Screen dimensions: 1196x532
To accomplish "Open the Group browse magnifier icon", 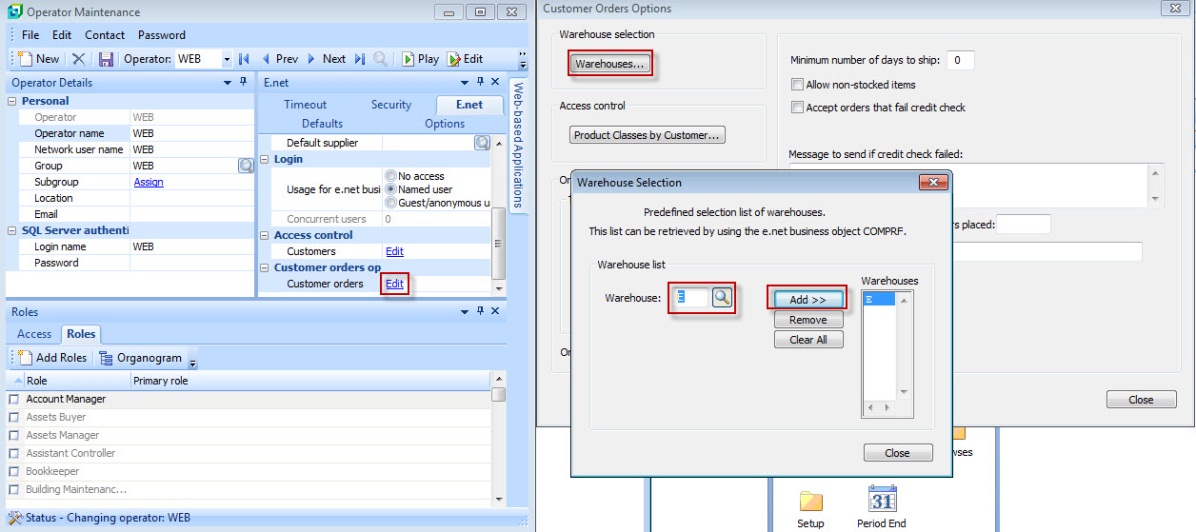I will coord(246,166).
